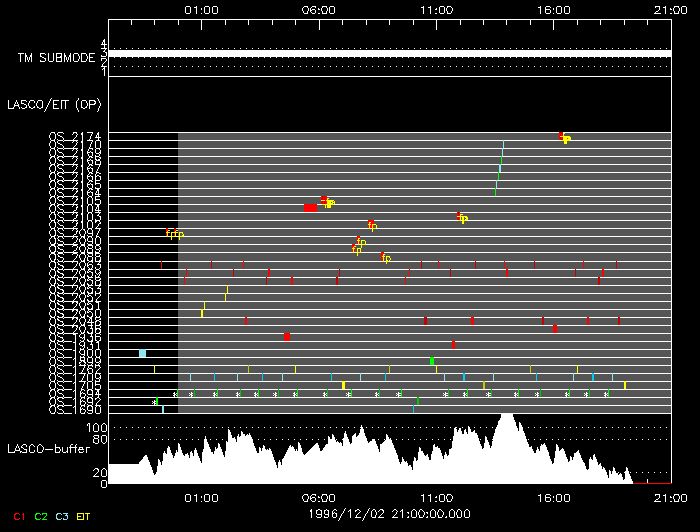The width and height of the screenshot is (700, 532).
Task: Select the OS_1690 row label
Action: click(x=75, y=410)
